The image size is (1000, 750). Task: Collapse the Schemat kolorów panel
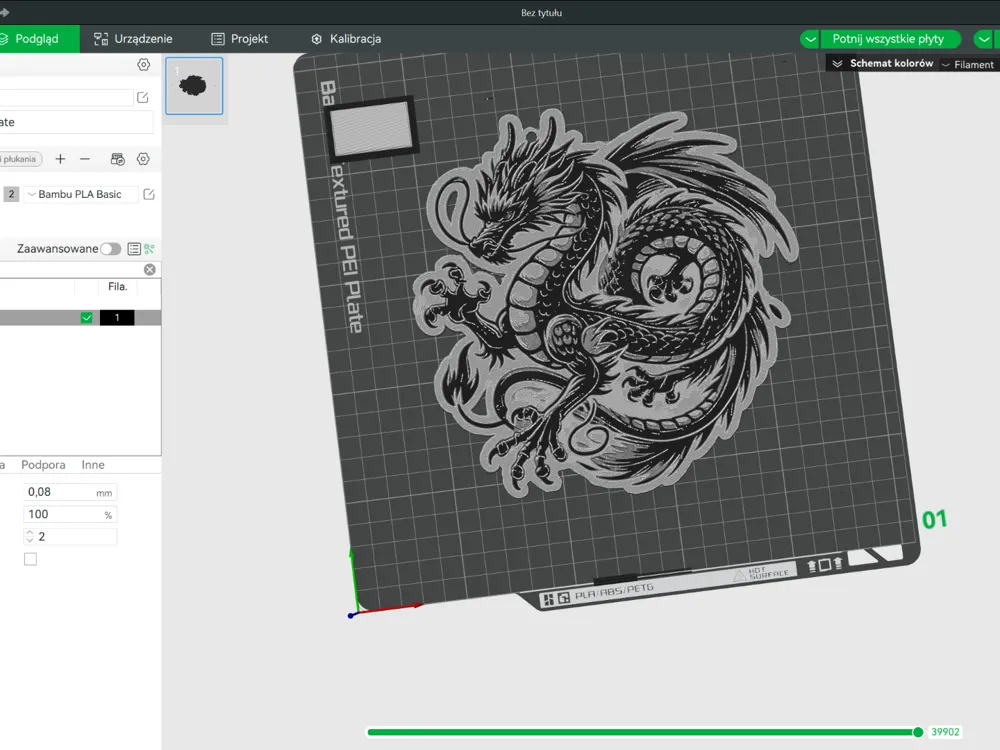click(837, 64)
